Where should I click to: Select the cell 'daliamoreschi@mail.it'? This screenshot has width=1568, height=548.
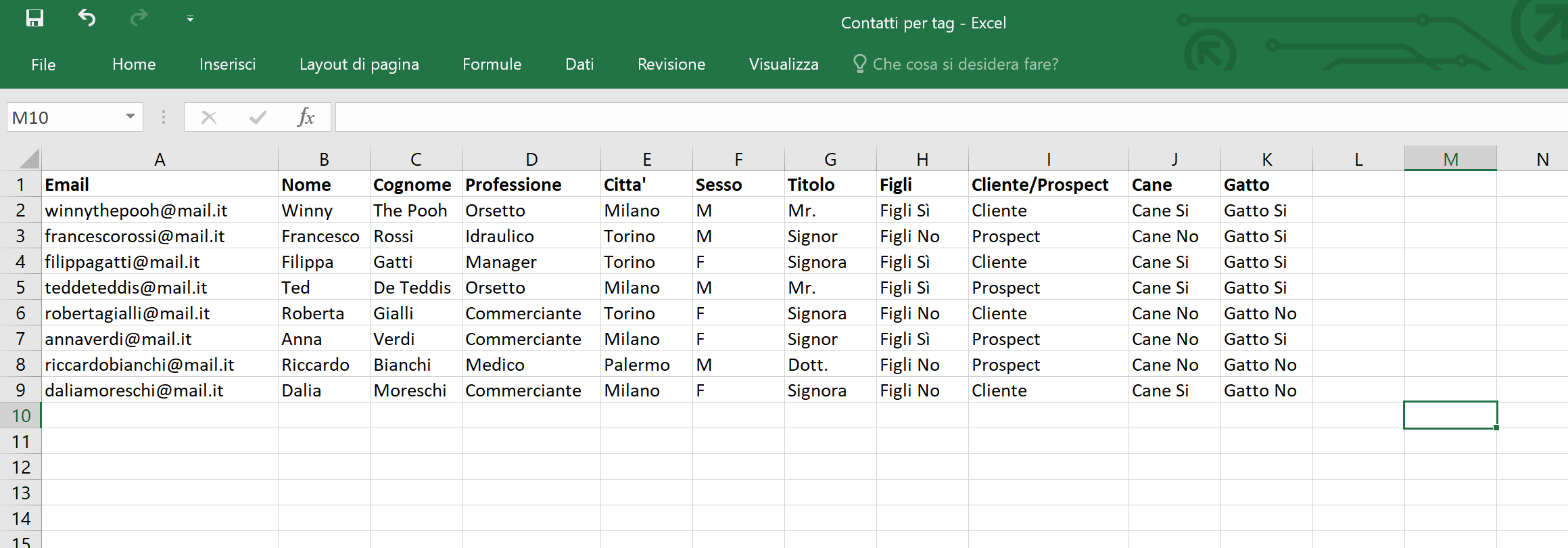160,390
